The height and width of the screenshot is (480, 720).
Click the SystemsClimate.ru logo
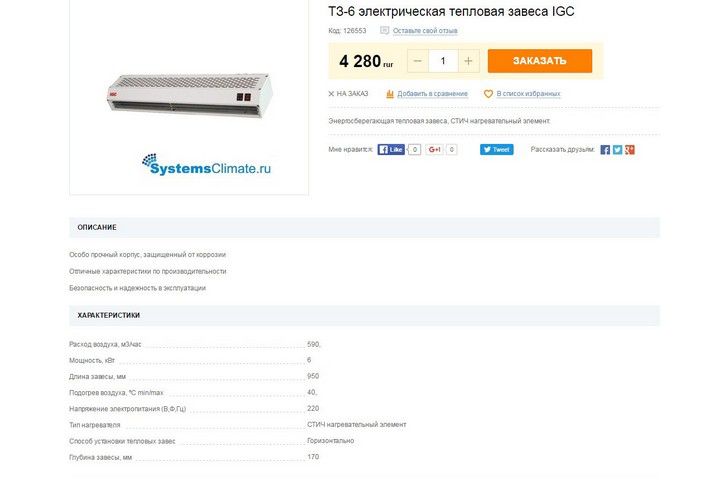pos(206,165)
